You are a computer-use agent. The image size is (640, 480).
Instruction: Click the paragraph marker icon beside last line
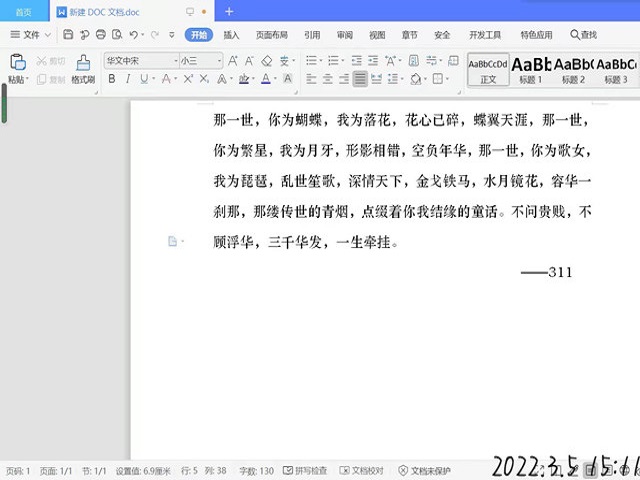[173, 242]
